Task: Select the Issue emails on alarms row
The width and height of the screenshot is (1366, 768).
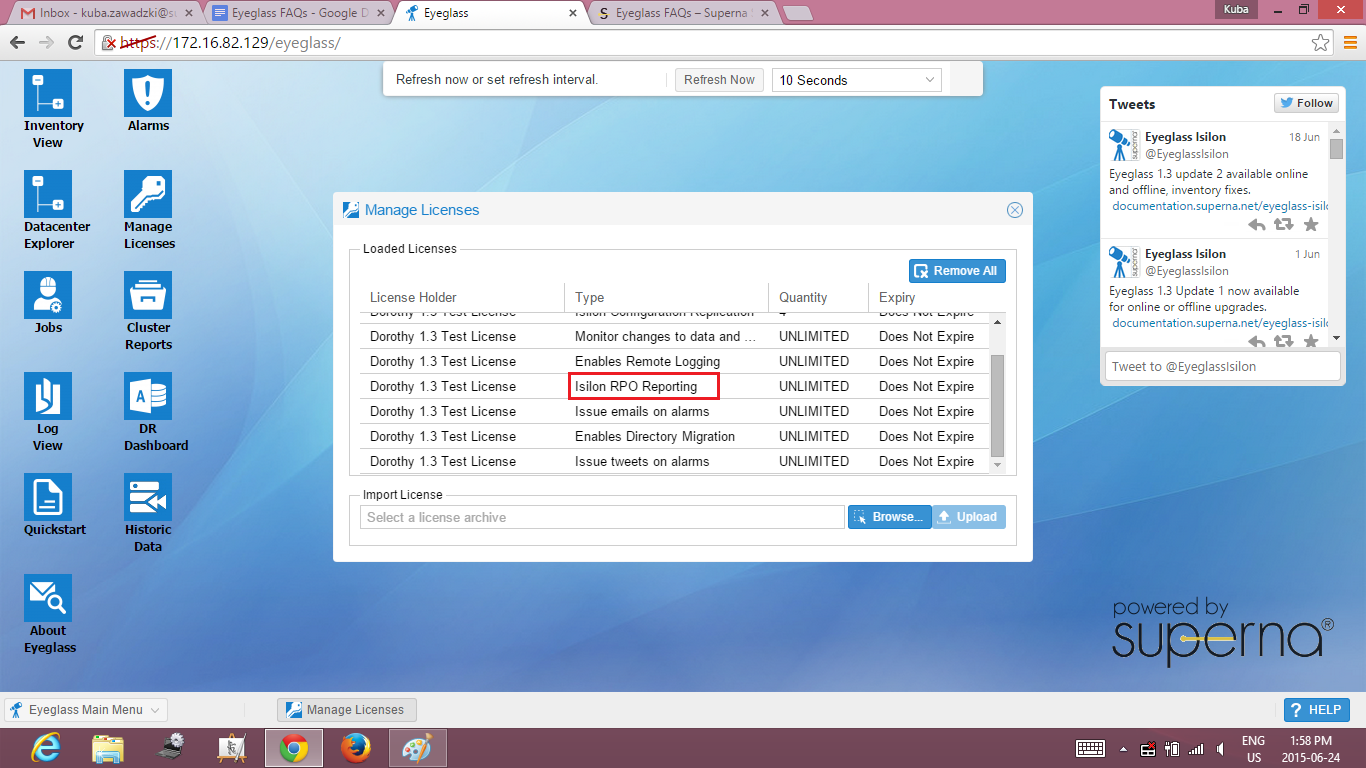Action: pos(674,411)
